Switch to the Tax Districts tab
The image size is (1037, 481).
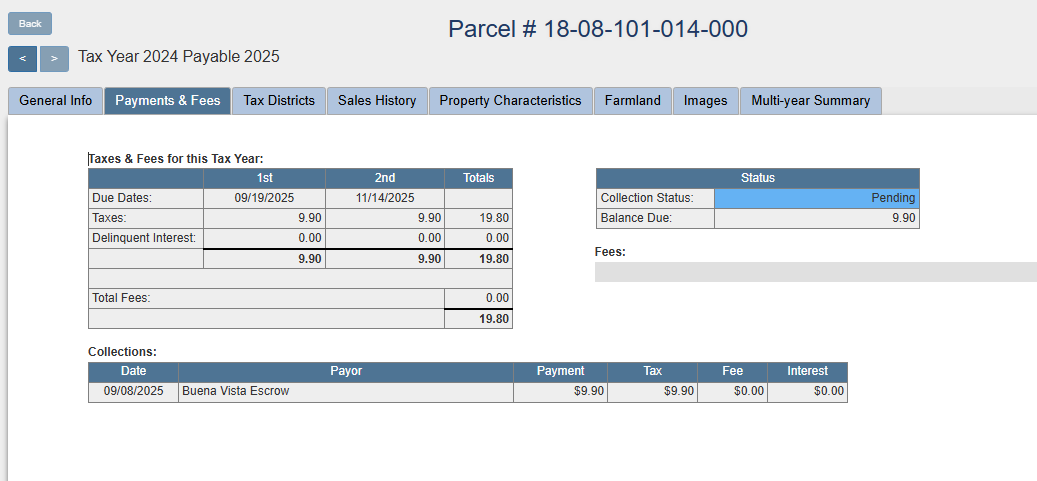tap(279, 101)
